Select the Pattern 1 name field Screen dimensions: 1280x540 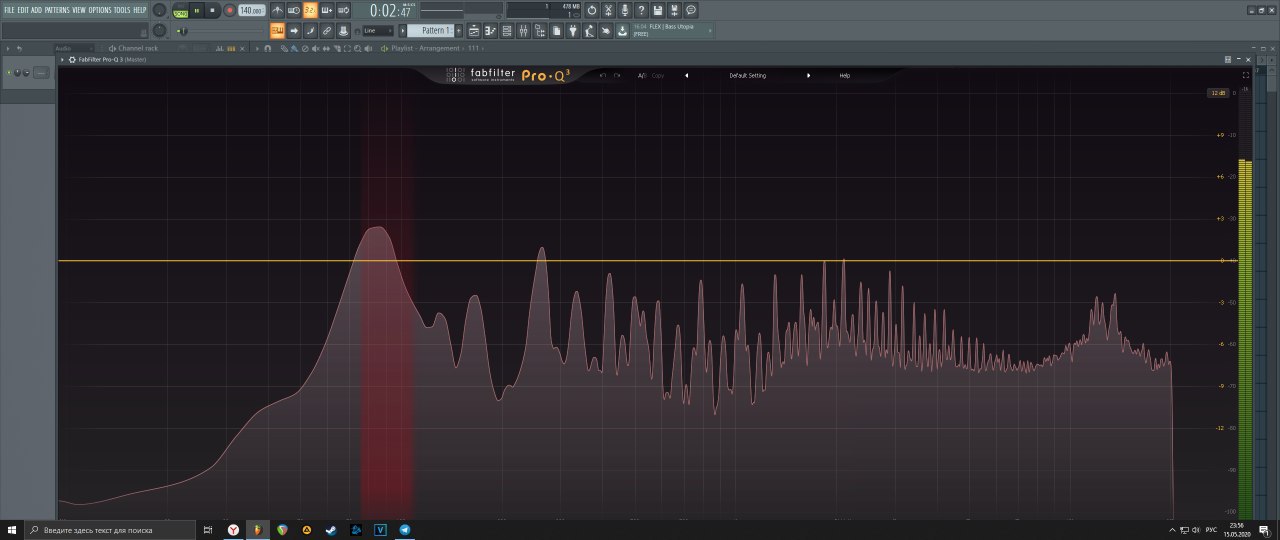click(x=431, y=31)
